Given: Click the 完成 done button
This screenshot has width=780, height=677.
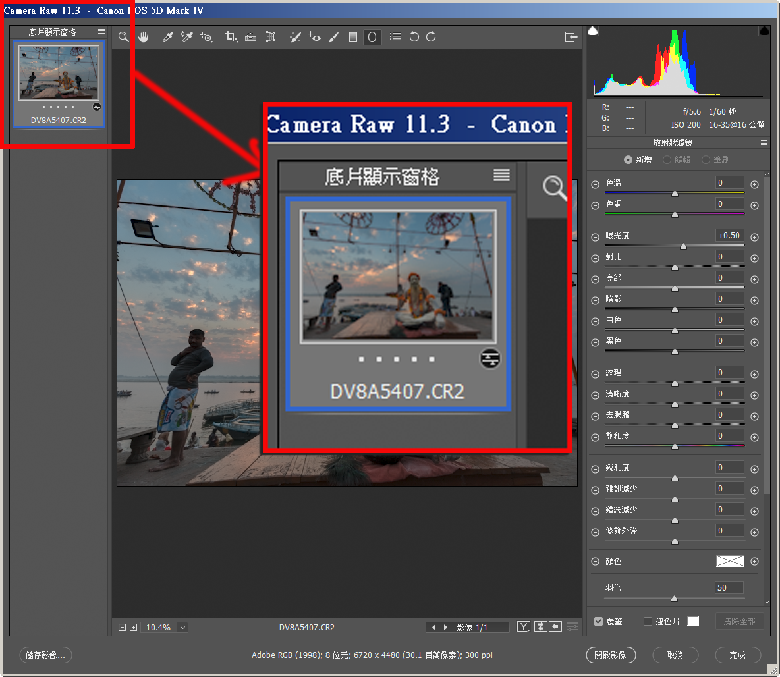Looking at the screenshot, I should click(x=738, y=655).
